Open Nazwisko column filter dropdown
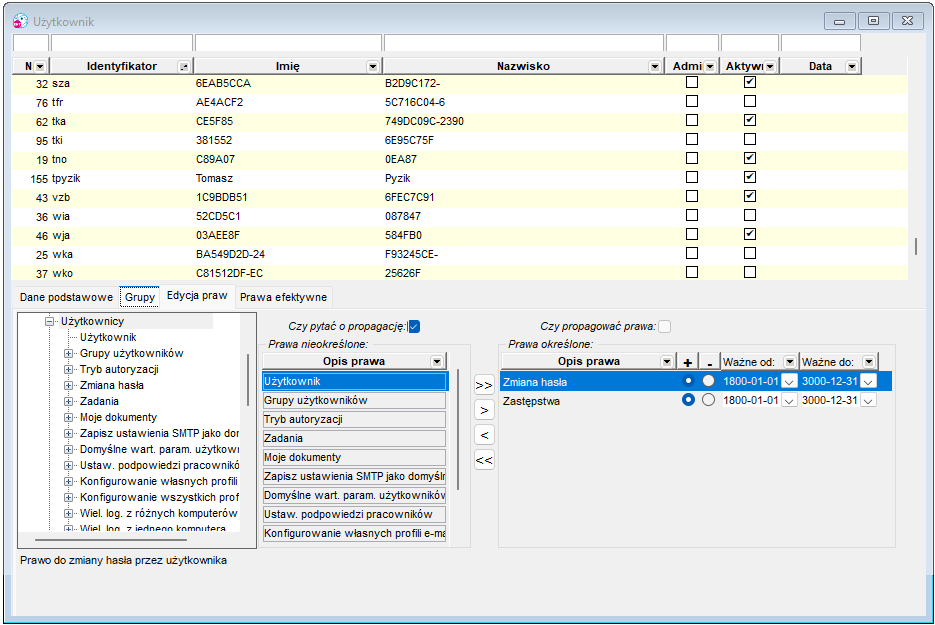Viewport: 935px width, 625px height. [x=655, y=66]
